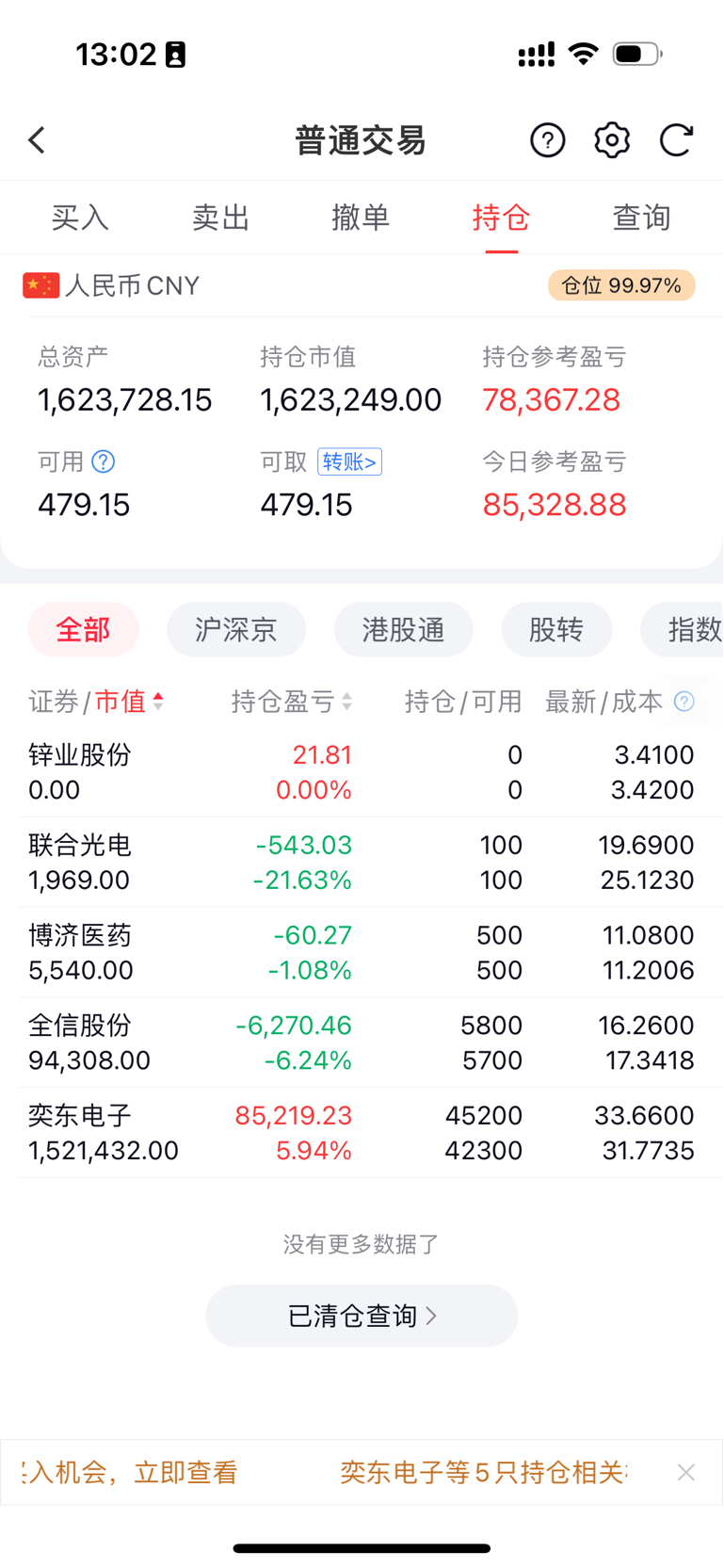Screen dimensions: 724x1568
Task: Sort by 市值 column arrow
Action: coord(158,702)
